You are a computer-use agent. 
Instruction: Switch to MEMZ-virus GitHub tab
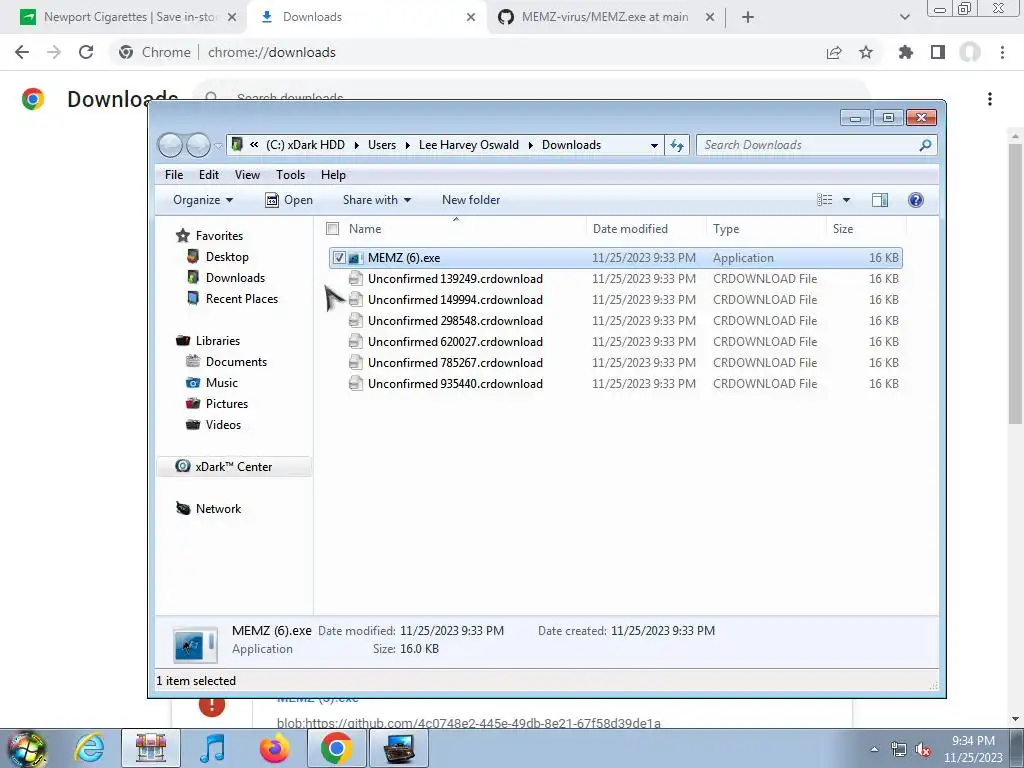[604, 17]
